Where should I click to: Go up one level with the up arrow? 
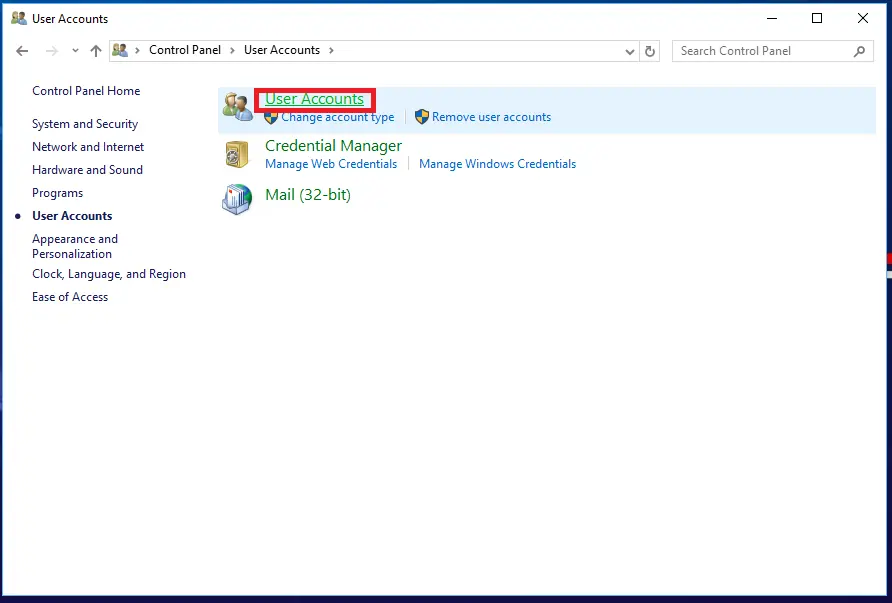tap(96, 51)
